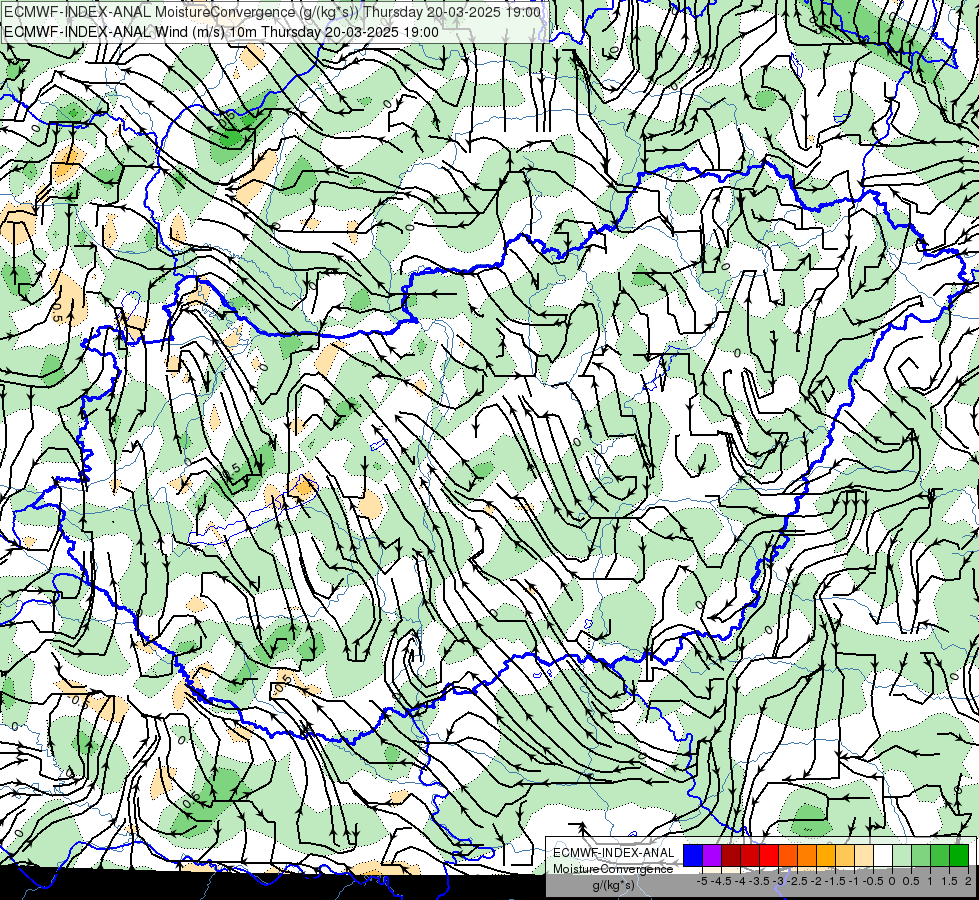Click the -4.5 legend tick label
This screenshot has width=979, height=900.
point(721,881)
